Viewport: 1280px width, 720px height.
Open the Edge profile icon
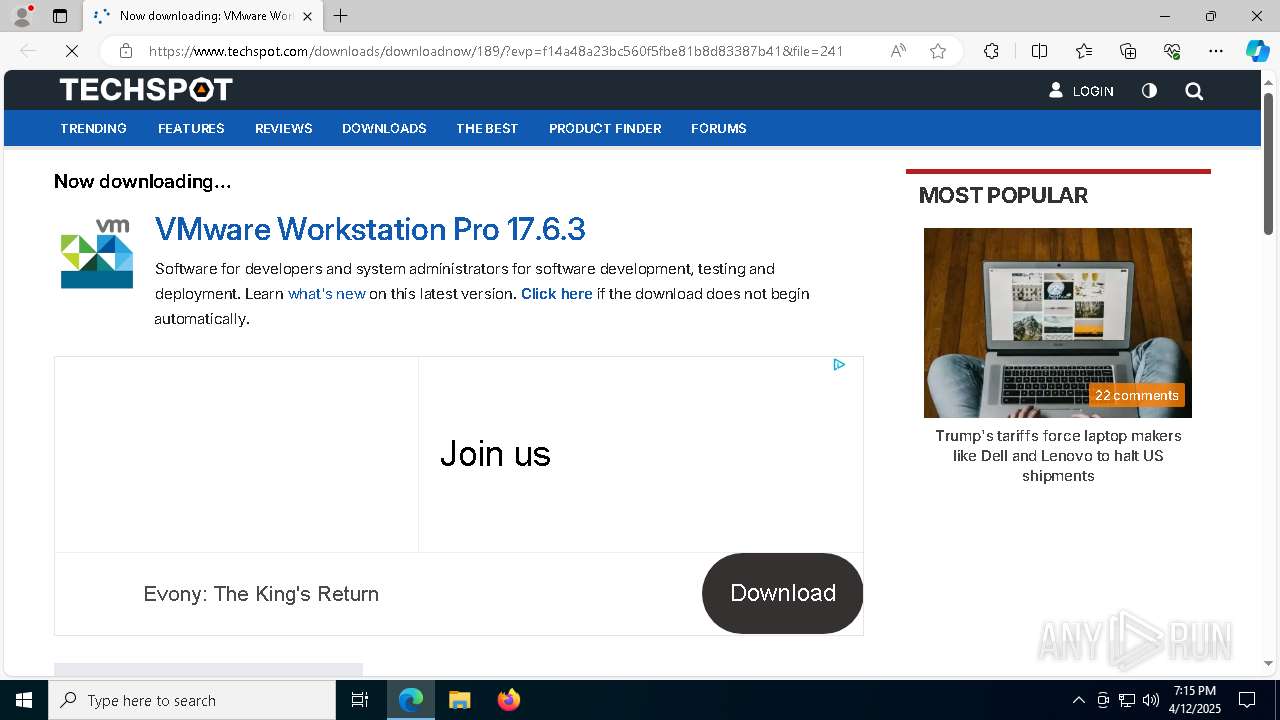(21, 16)
